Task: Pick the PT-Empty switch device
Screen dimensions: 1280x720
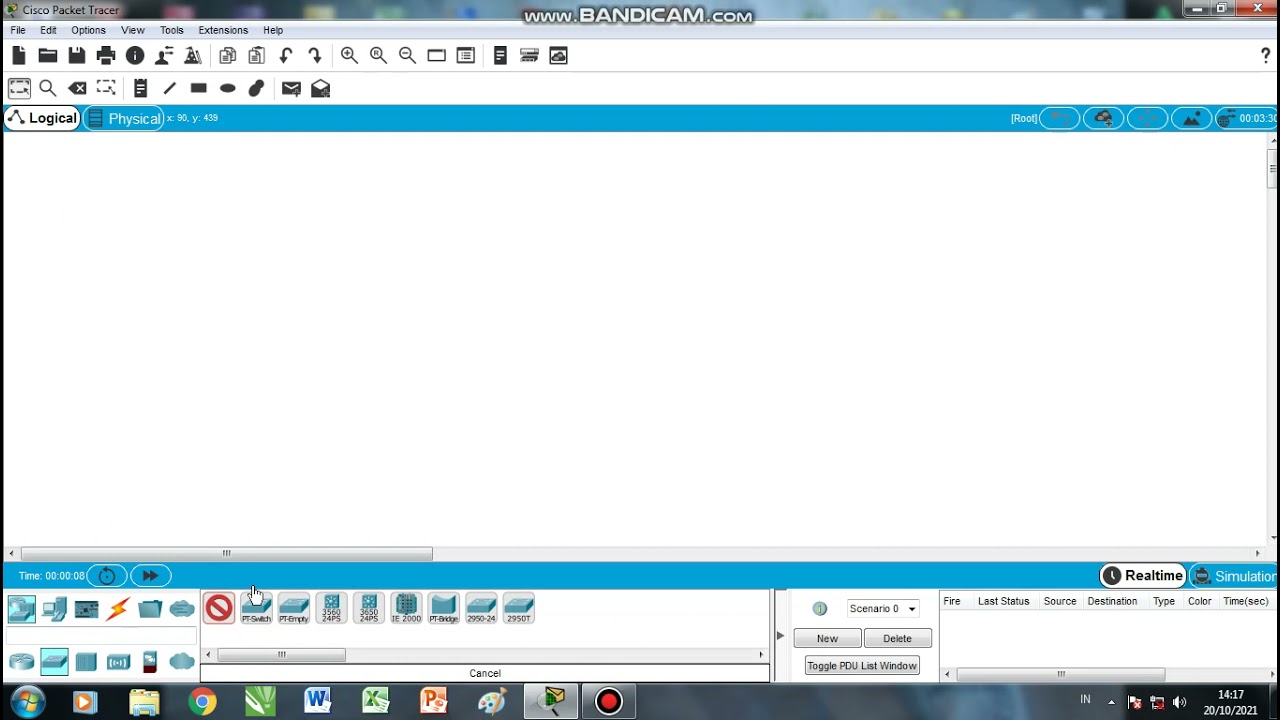Action: tap(294, 608)
